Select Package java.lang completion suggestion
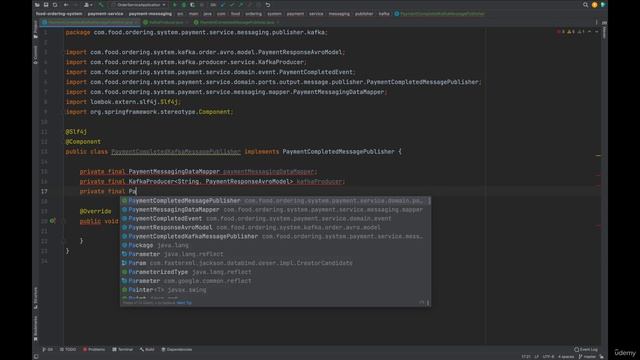This screenshot has height=360, width=640. coord(275,245)
